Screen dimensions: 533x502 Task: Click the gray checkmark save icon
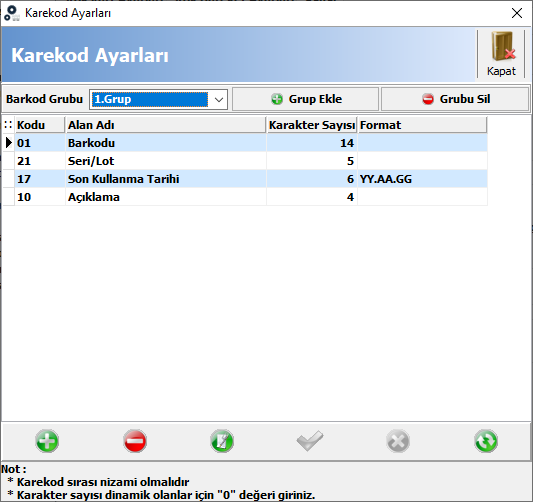pos(310,441)
